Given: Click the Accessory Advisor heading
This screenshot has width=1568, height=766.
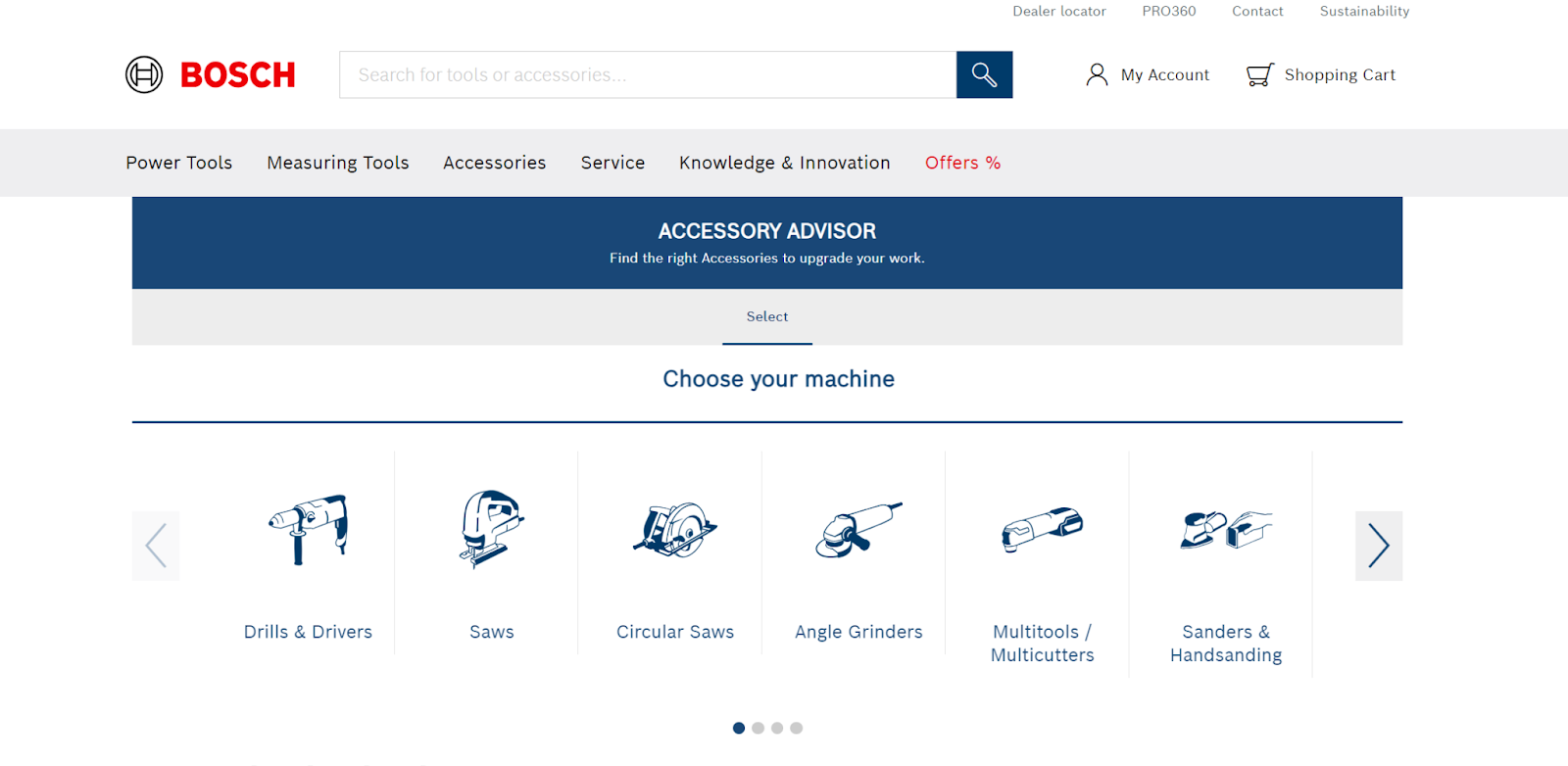Looking at the screenshot, I should point(767,231).
